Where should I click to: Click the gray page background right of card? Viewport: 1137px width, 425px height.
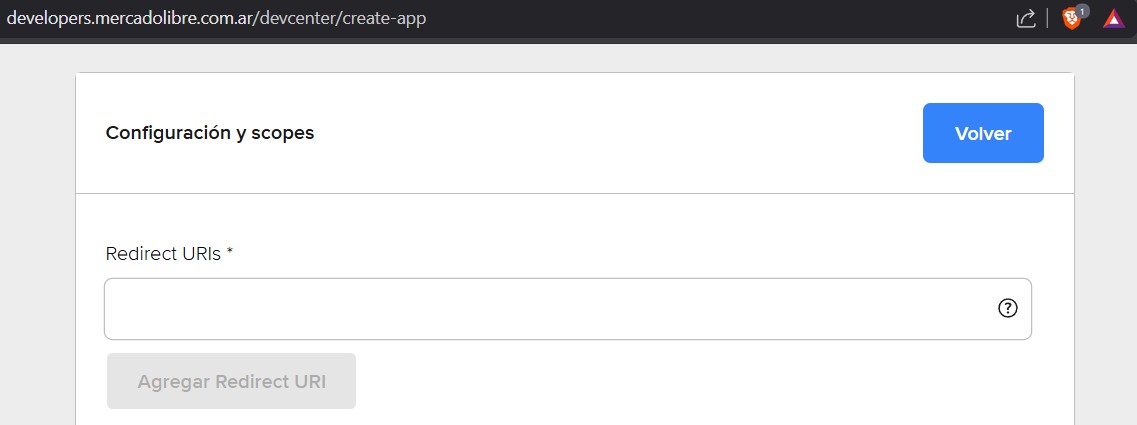(1106, 239)
